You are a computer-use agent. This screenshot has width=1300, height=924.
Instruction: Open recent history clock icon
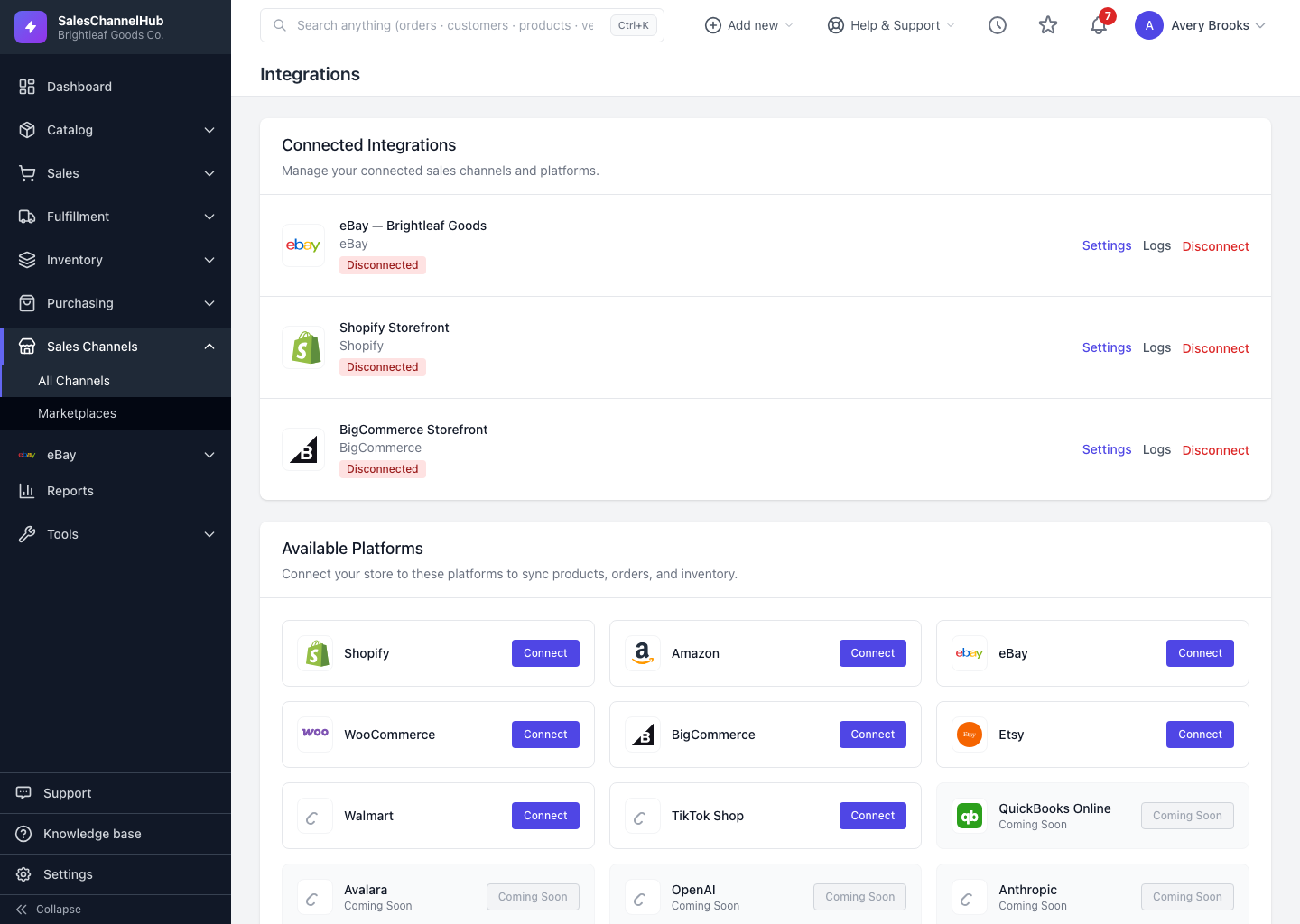click(998, 25)
